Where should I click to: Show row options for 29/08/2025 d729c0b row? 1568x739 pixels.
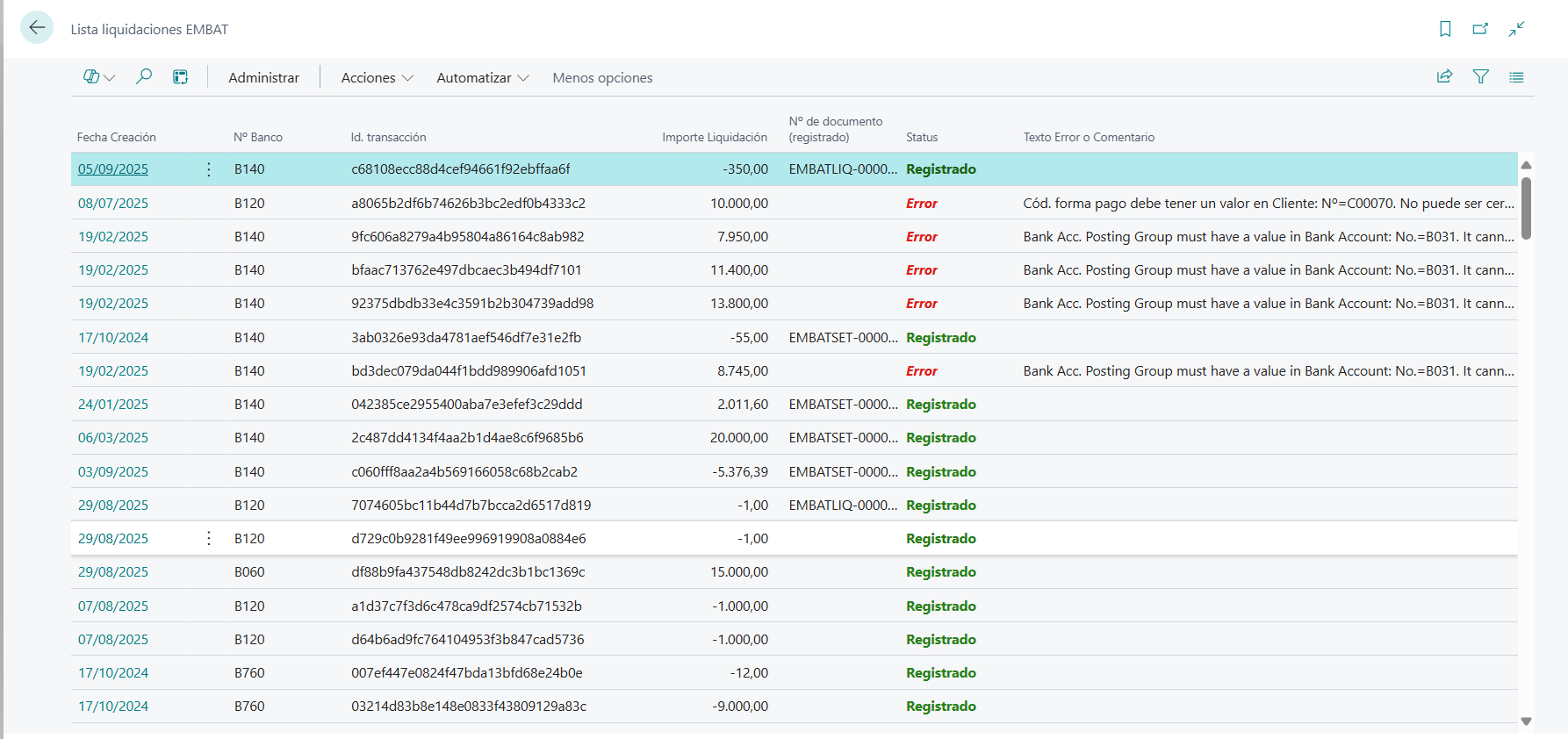click(208, 539)
